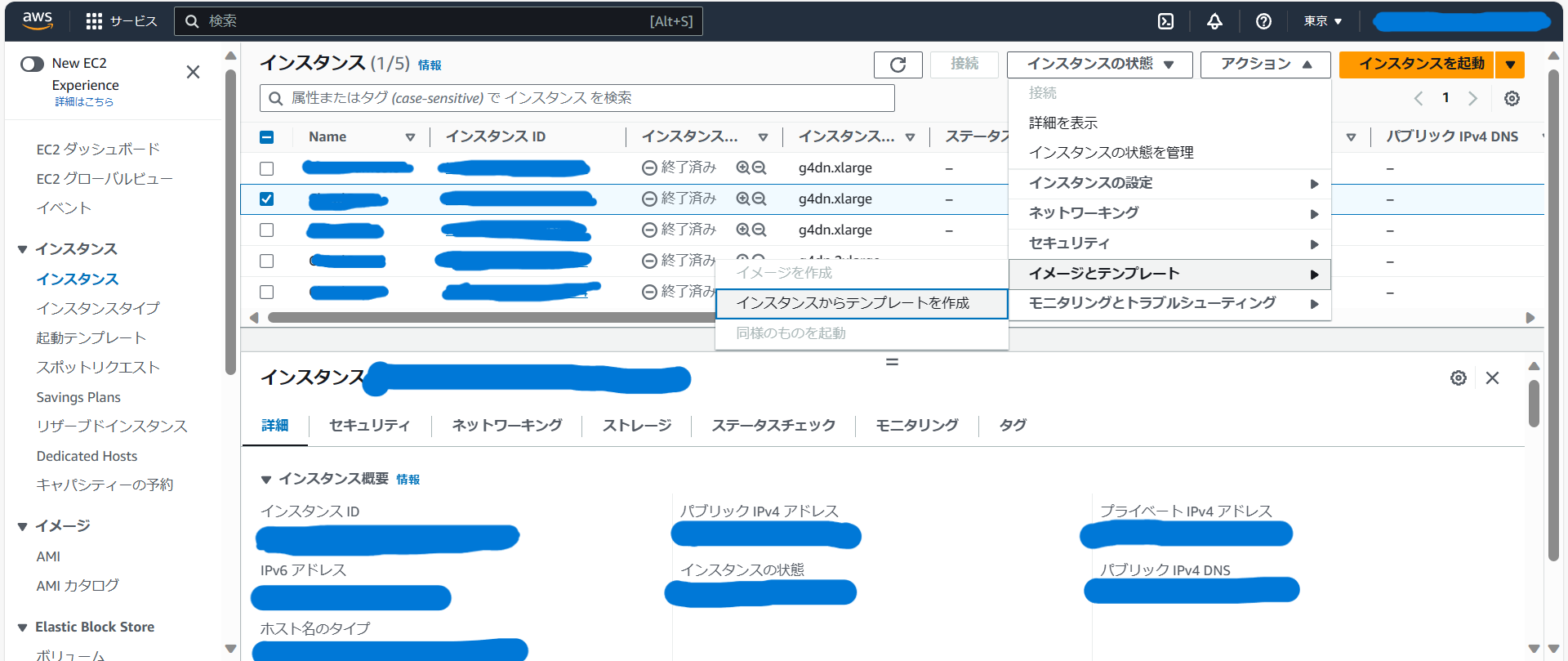The height and width of the screenshot is (661, 1568).
Task: Open the CloudShell terminal icon
Action: 1166,21
